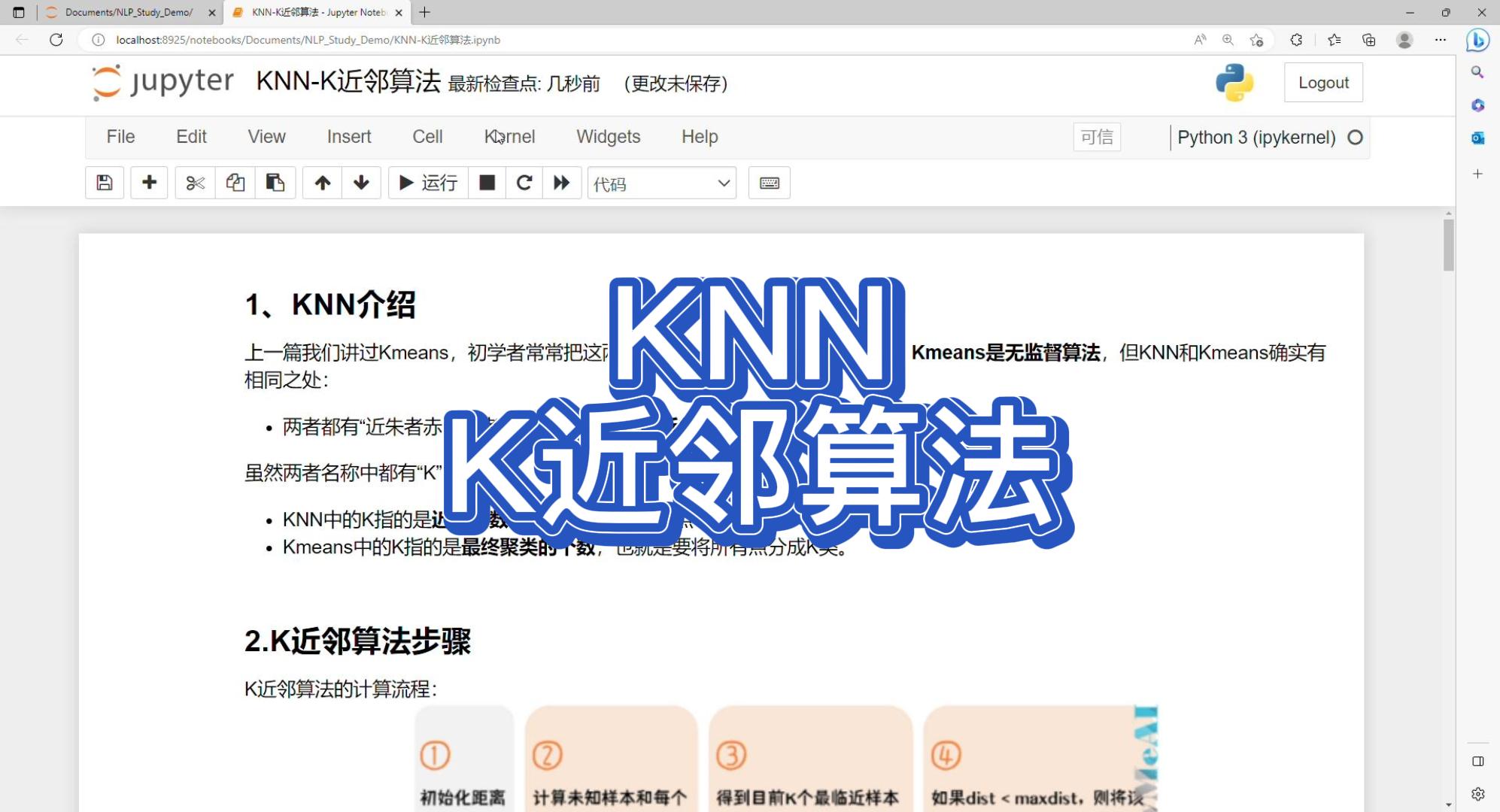Interrupt the kernel with stop icon

(487, 183)
